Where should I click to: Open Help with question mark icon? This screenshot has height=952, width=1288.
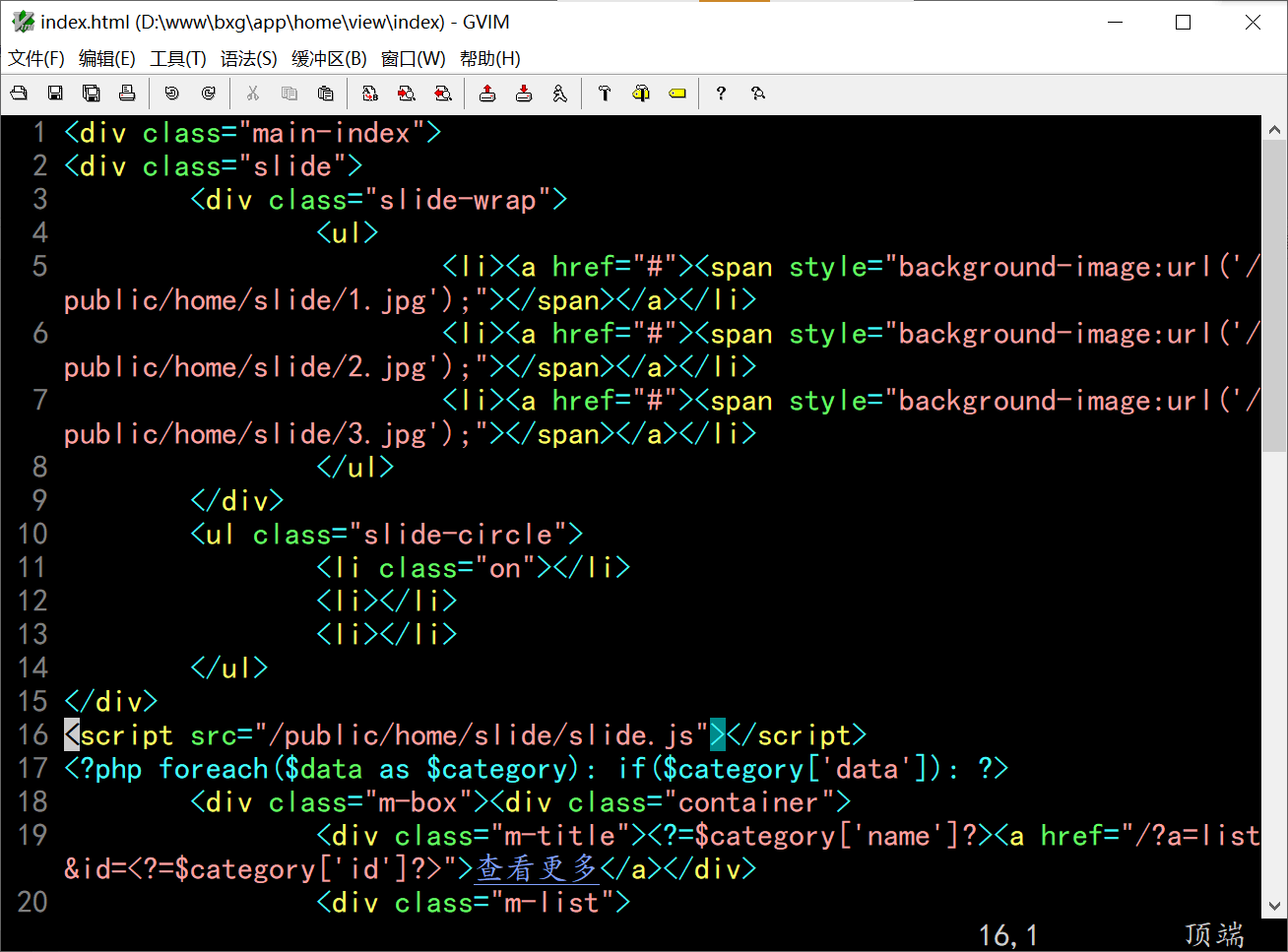721,94
